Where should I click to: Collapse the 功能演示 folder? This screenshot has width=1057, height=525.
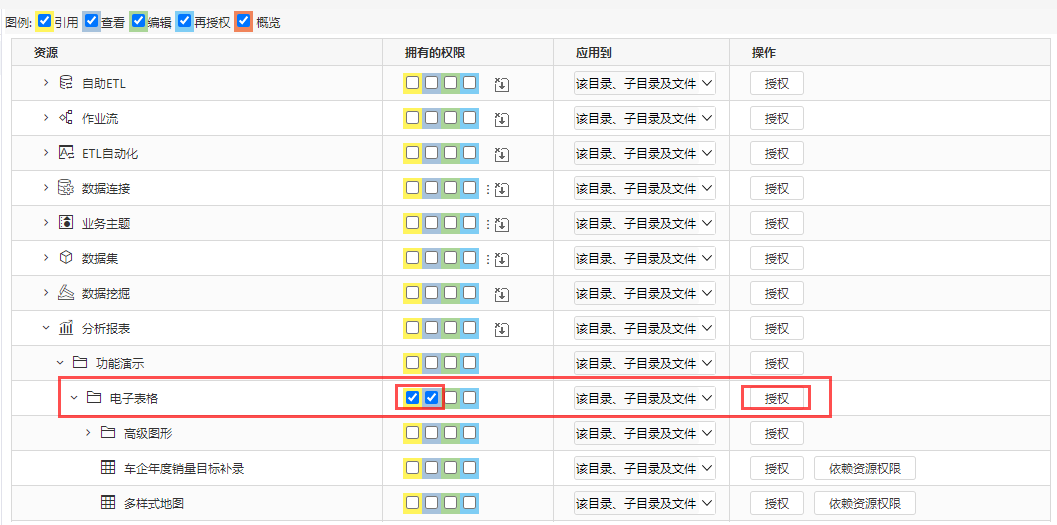click(60, 363)
